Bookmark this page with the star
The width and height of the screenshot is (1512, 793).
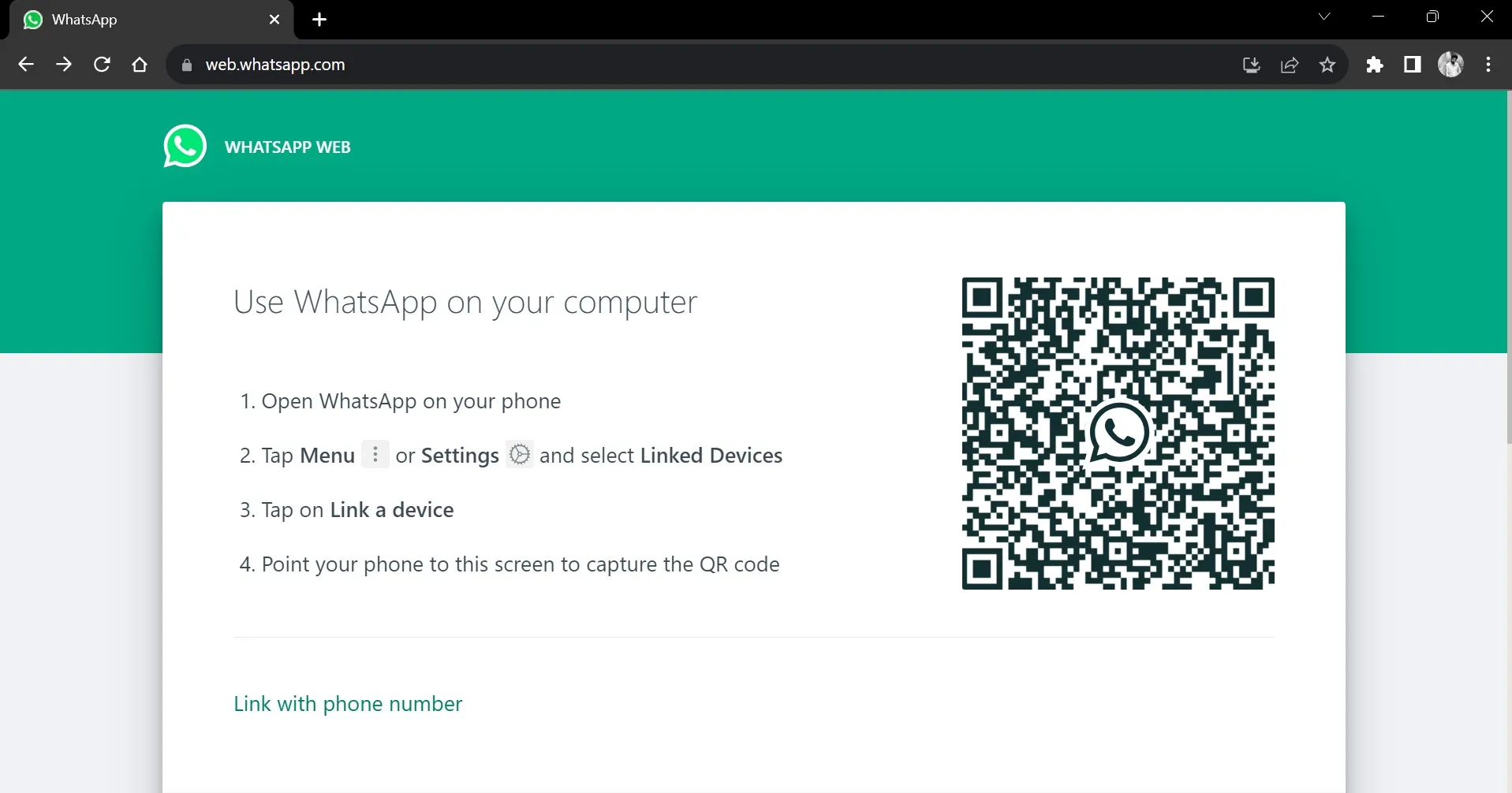coord(1327,65)
